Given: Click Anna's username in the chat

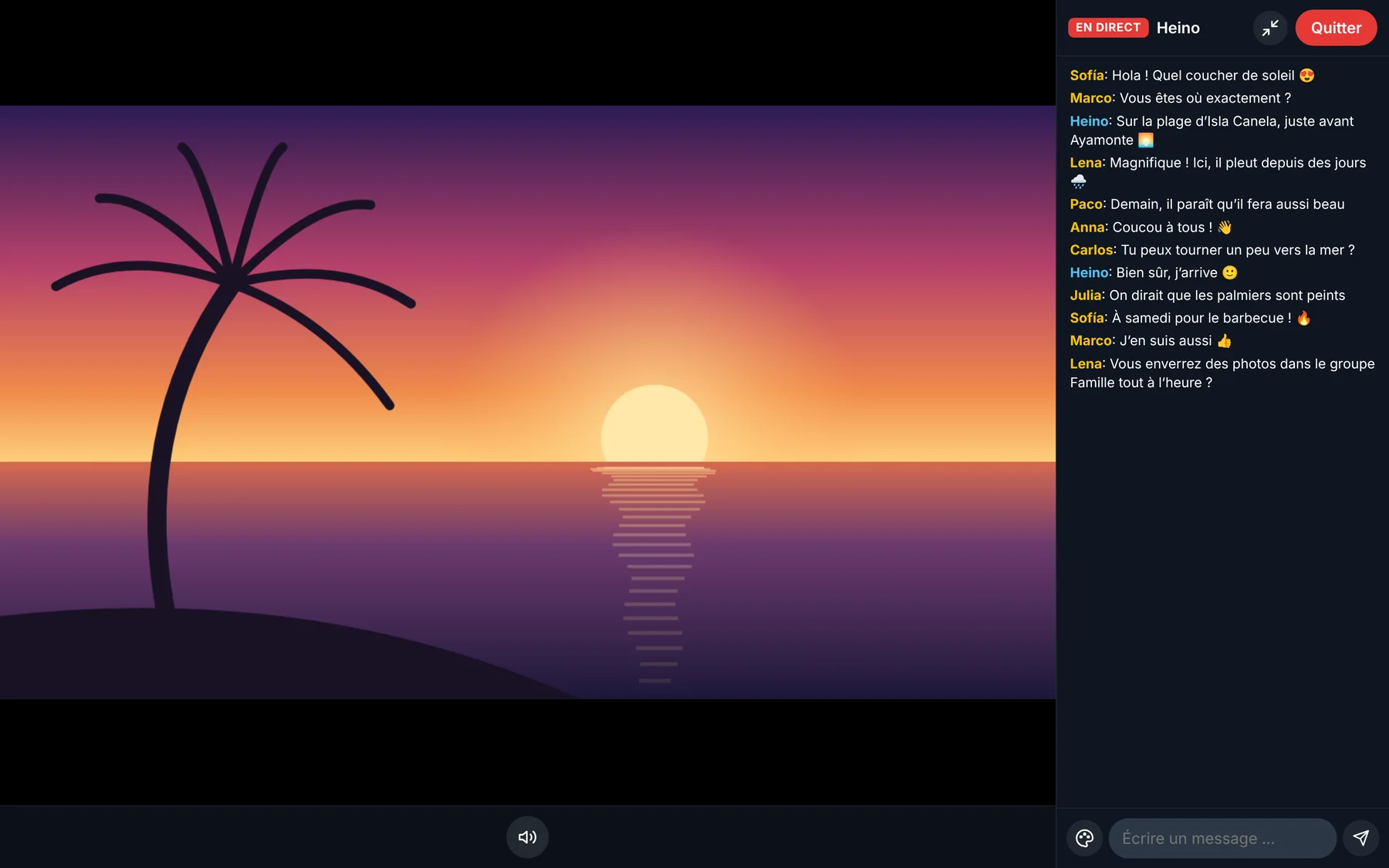Looking at the screenshot, I should (1087, 228).
